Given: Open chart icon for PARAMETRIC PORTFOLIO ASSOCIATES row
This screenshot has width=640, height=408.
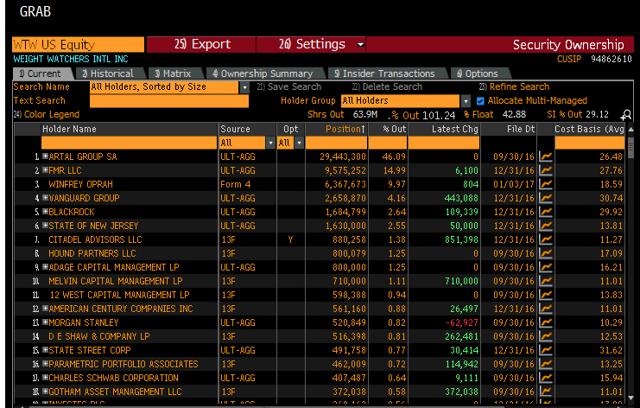Looking at the screenshot, I should tap(546, 364).
